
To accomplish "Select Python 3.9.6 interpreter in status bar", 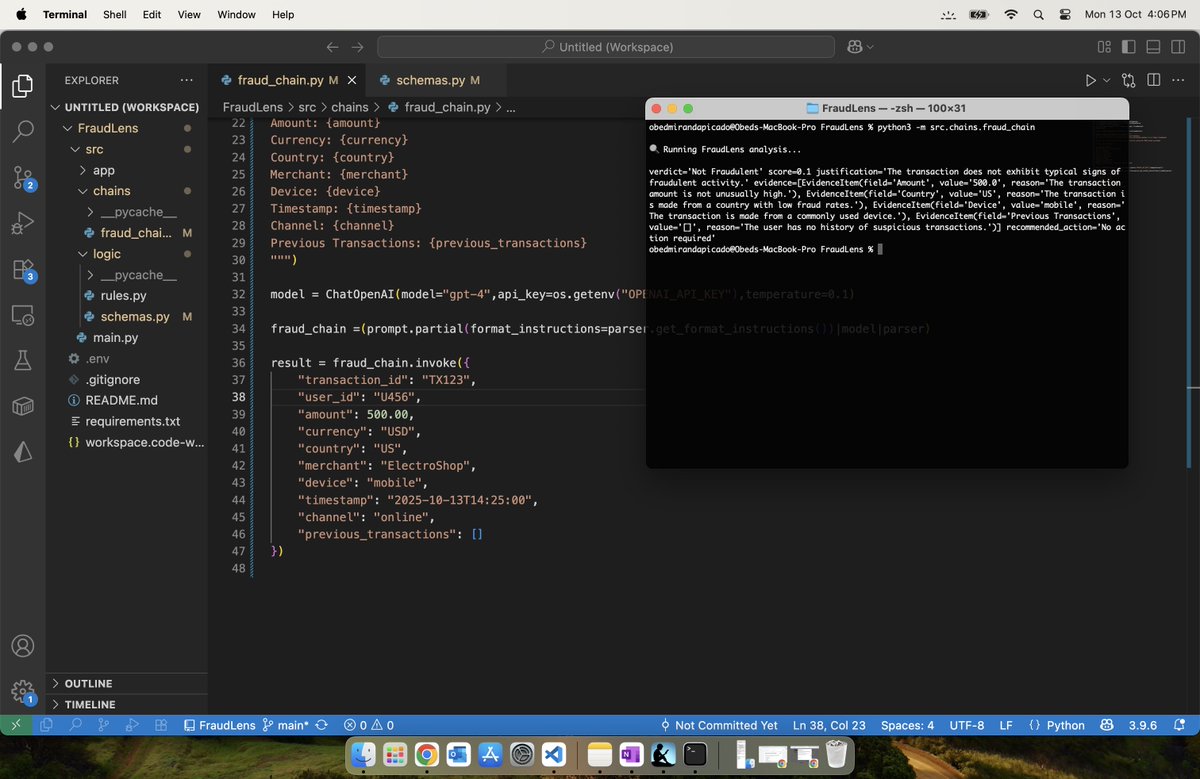I will pos(1142,725).
